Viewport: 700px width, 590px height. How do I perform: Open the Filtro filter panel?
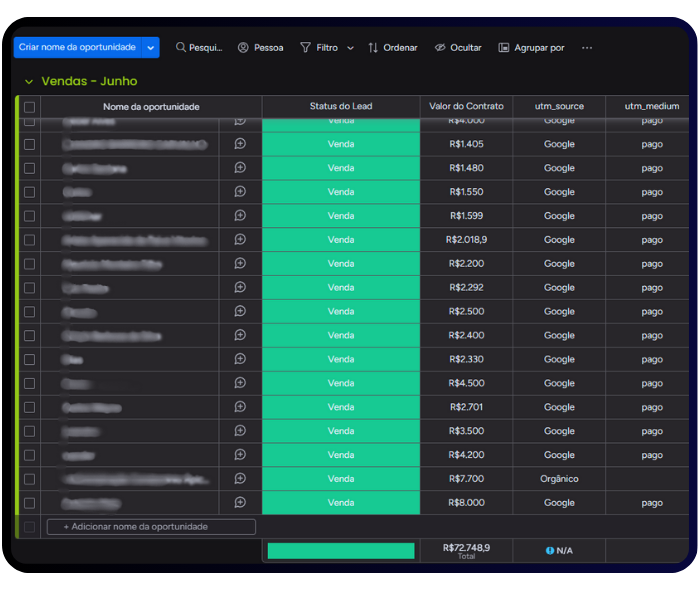pyautogui.click(x=319, y=48)
